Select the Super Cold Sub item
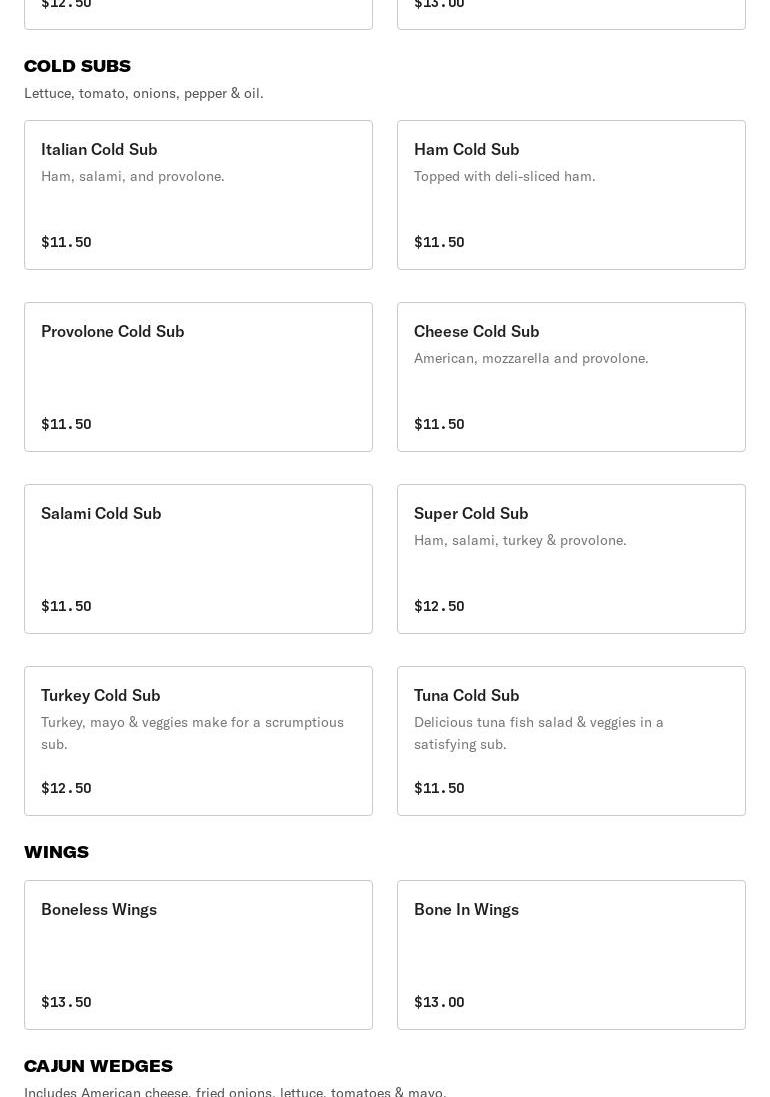Screen dimensions: 770x1097 [x=571, y=559]
